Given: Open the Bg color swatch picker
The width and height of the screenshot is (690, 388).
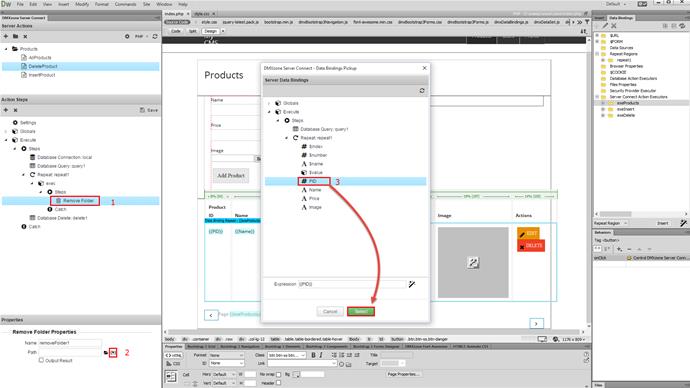Looking at the screenshot, I should [x=297, y=374].
